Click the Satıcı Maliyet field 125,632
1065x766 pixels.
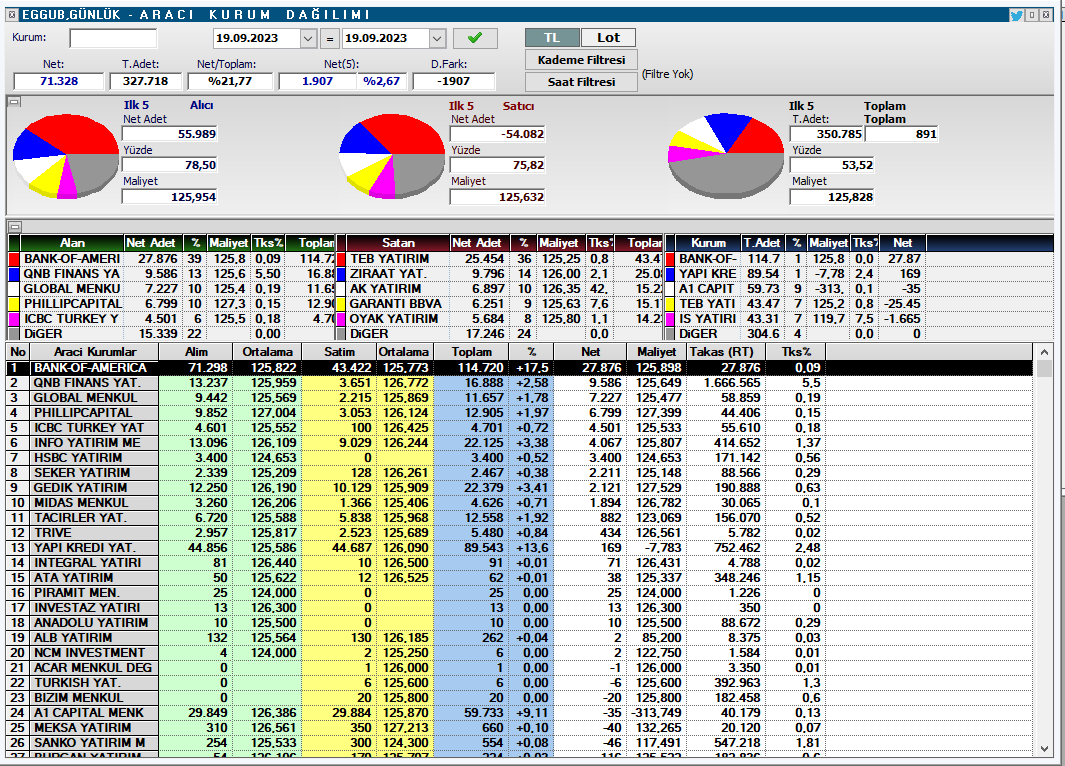498,197
